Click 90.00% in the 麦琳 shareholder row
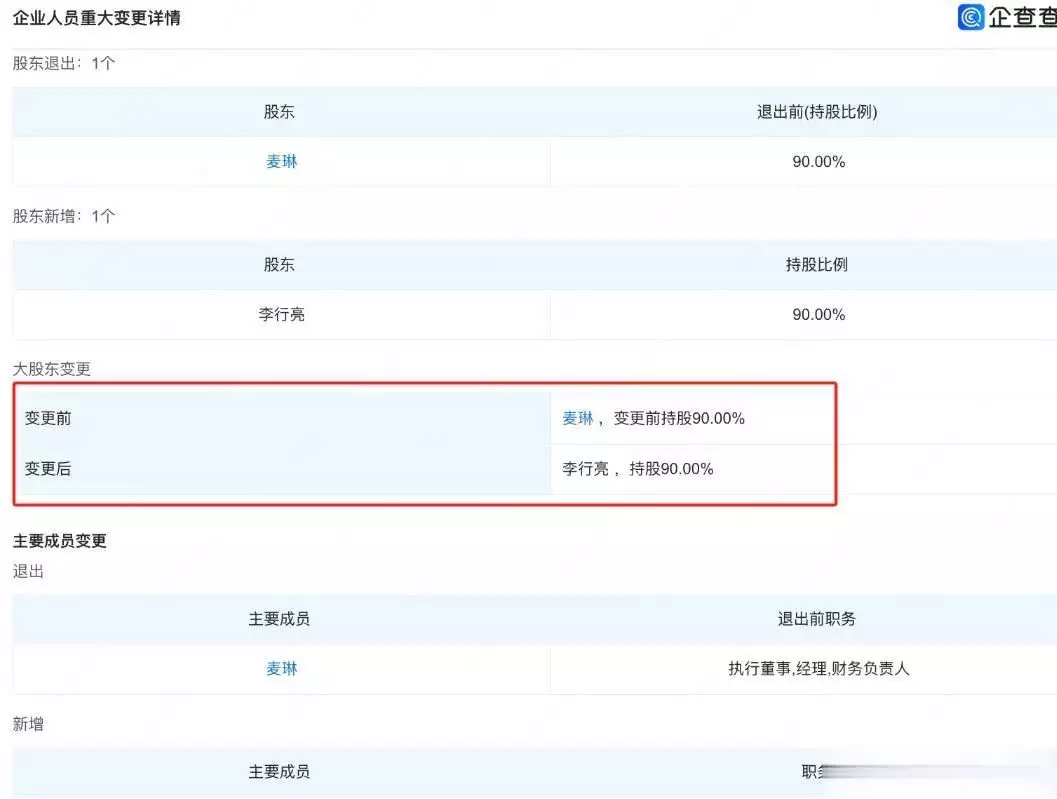The width and height of the screenshot is (1057, 799). pyautogui.click(x=818, y=162)
